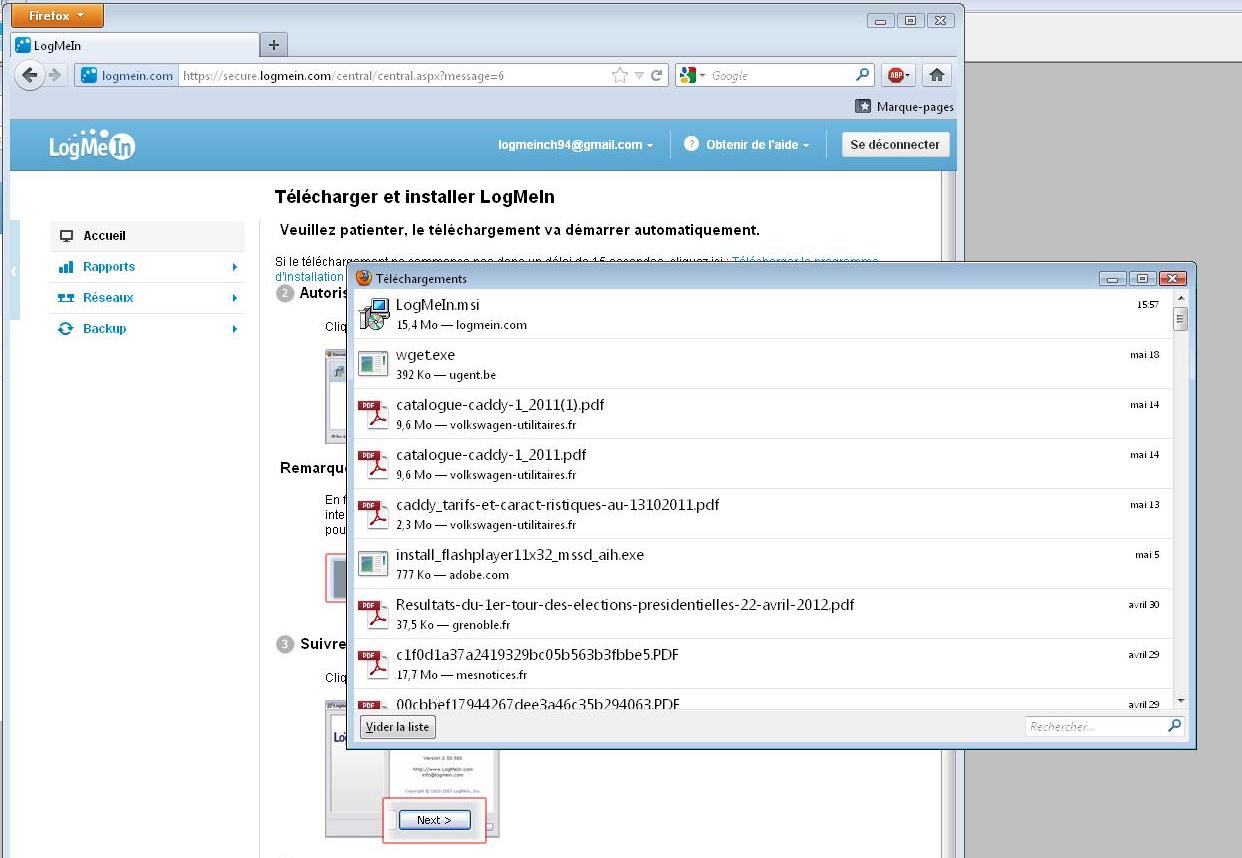
Task: Expand the Rapports submenu arrow
Action: 235,267
